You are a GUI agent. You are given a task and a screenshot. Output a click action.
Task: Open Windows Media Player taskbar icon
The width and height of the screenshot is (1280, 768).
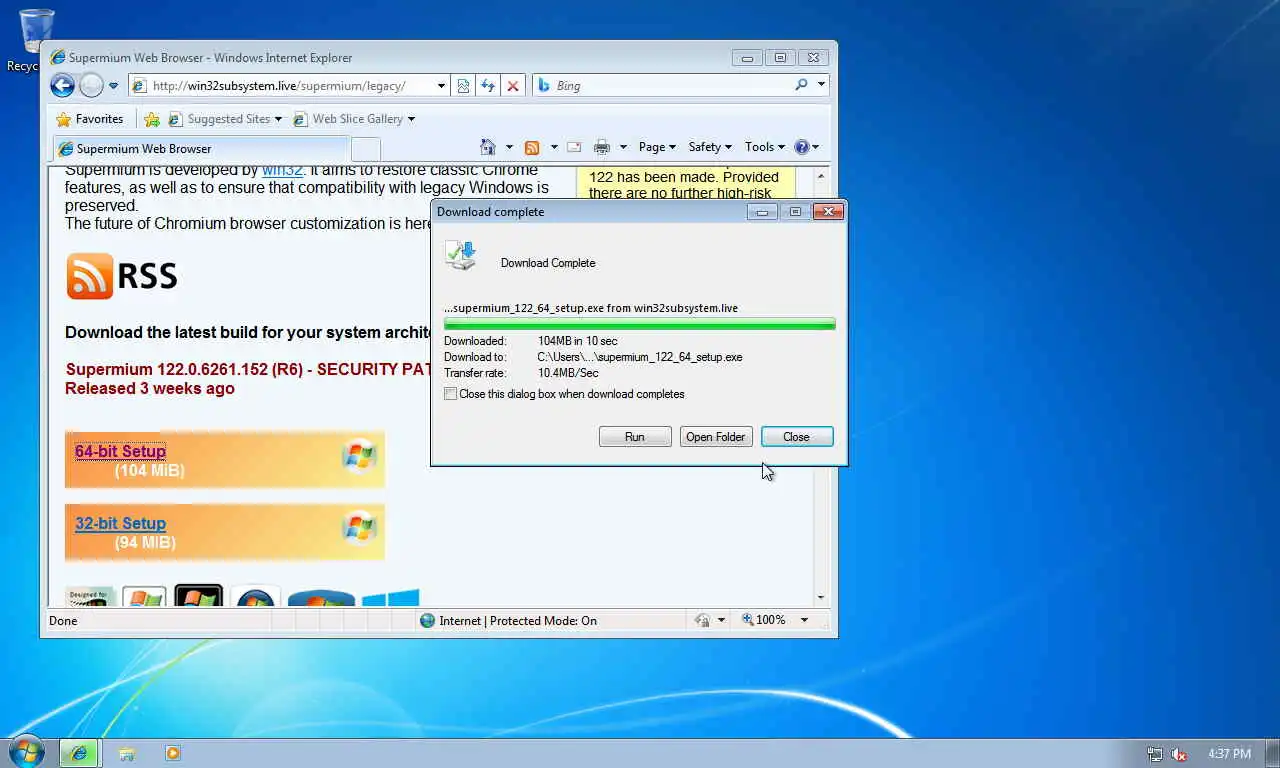coord(172,753)
